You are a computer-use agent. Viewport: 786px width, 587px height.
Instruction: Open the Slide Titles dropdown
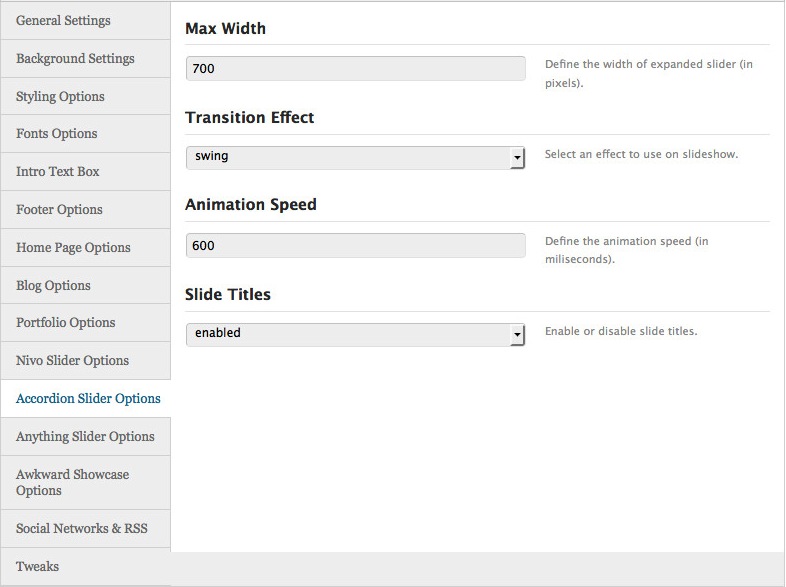[x=355, y=334]
